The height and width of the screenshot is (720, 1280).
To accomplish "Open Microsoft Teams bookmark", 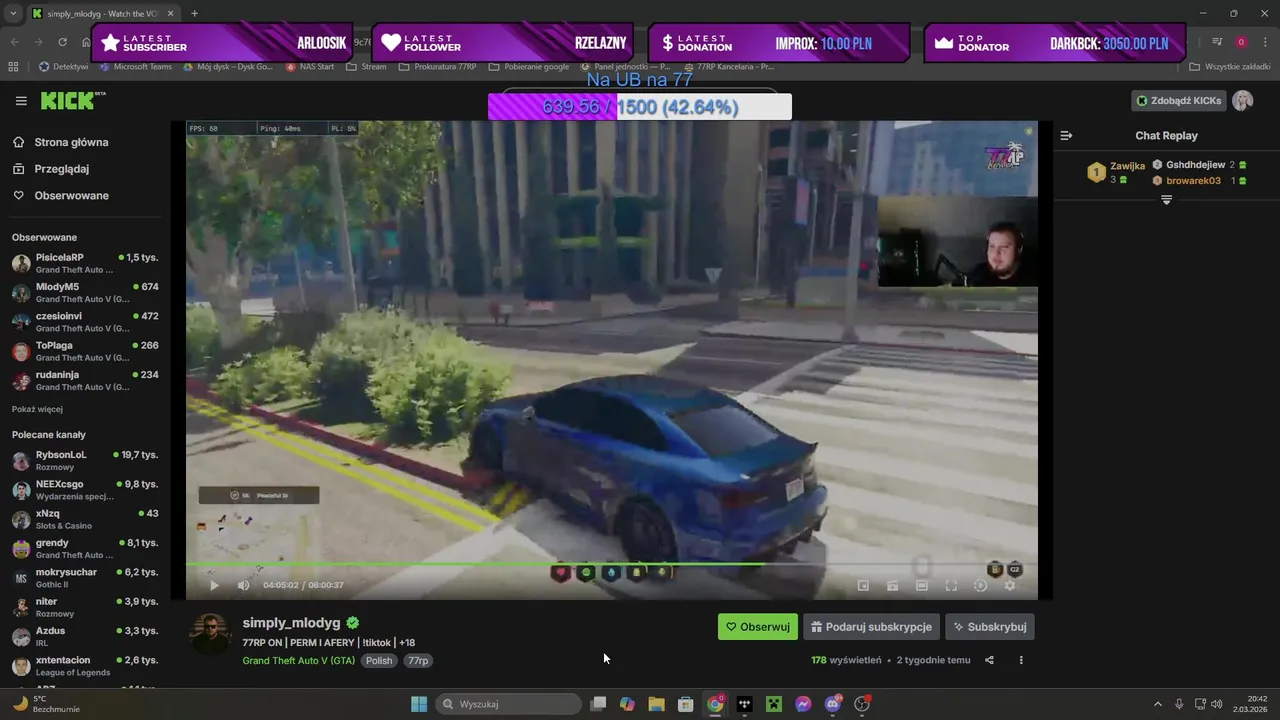I will [x=136, y=67].
